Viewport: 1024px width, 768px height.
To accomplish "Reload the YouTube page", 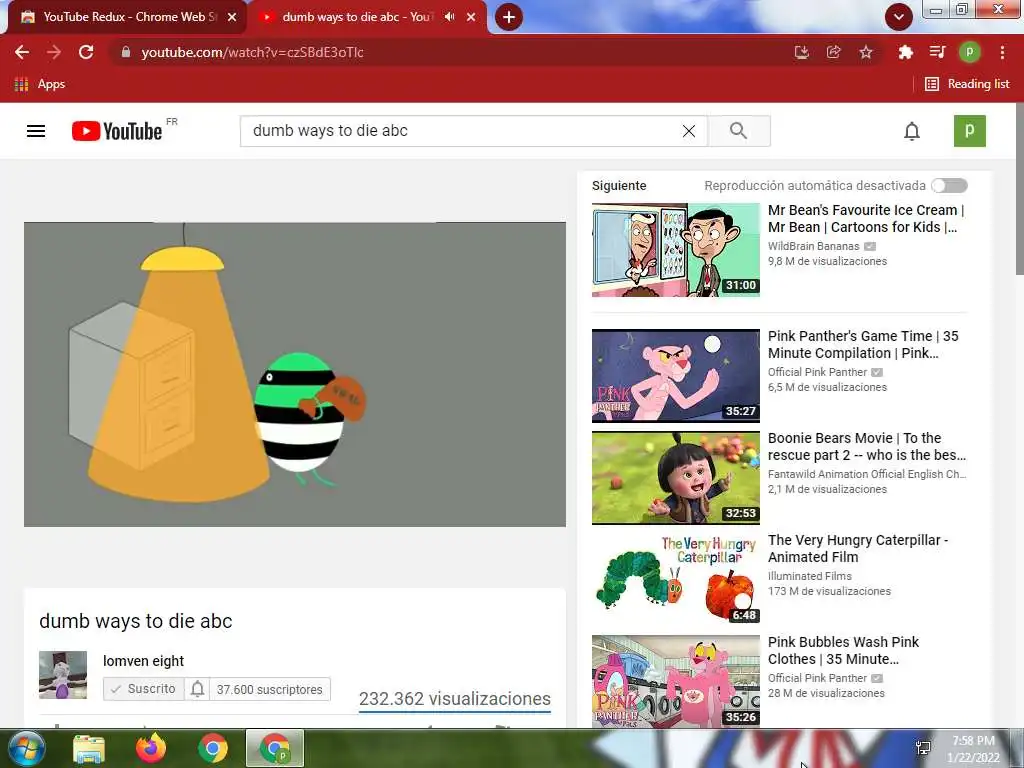I will pos(86,52).
